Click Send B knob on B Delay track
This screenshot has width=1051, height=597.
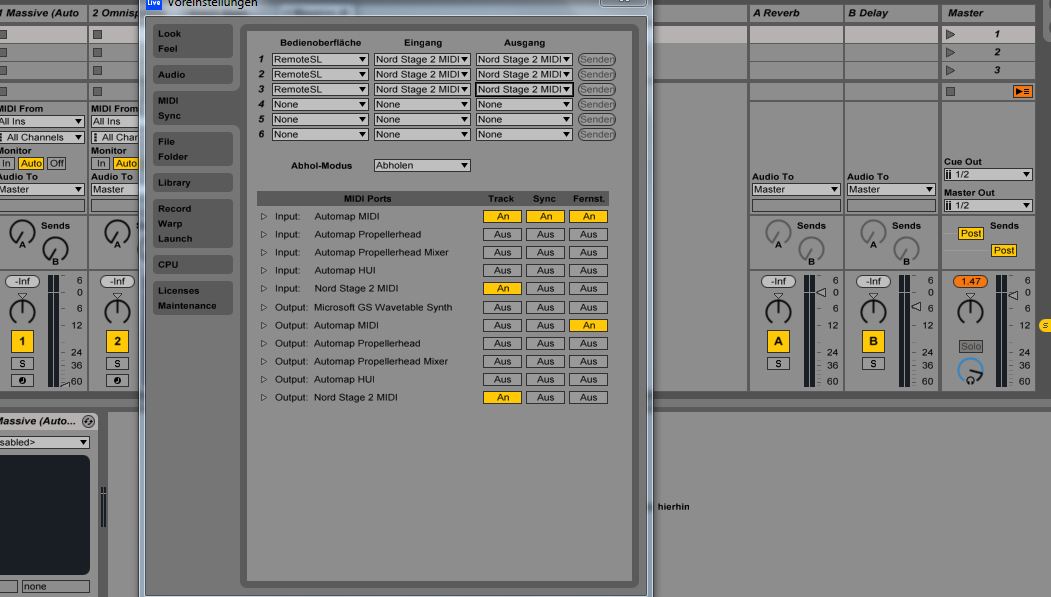[x=906, y=251]
